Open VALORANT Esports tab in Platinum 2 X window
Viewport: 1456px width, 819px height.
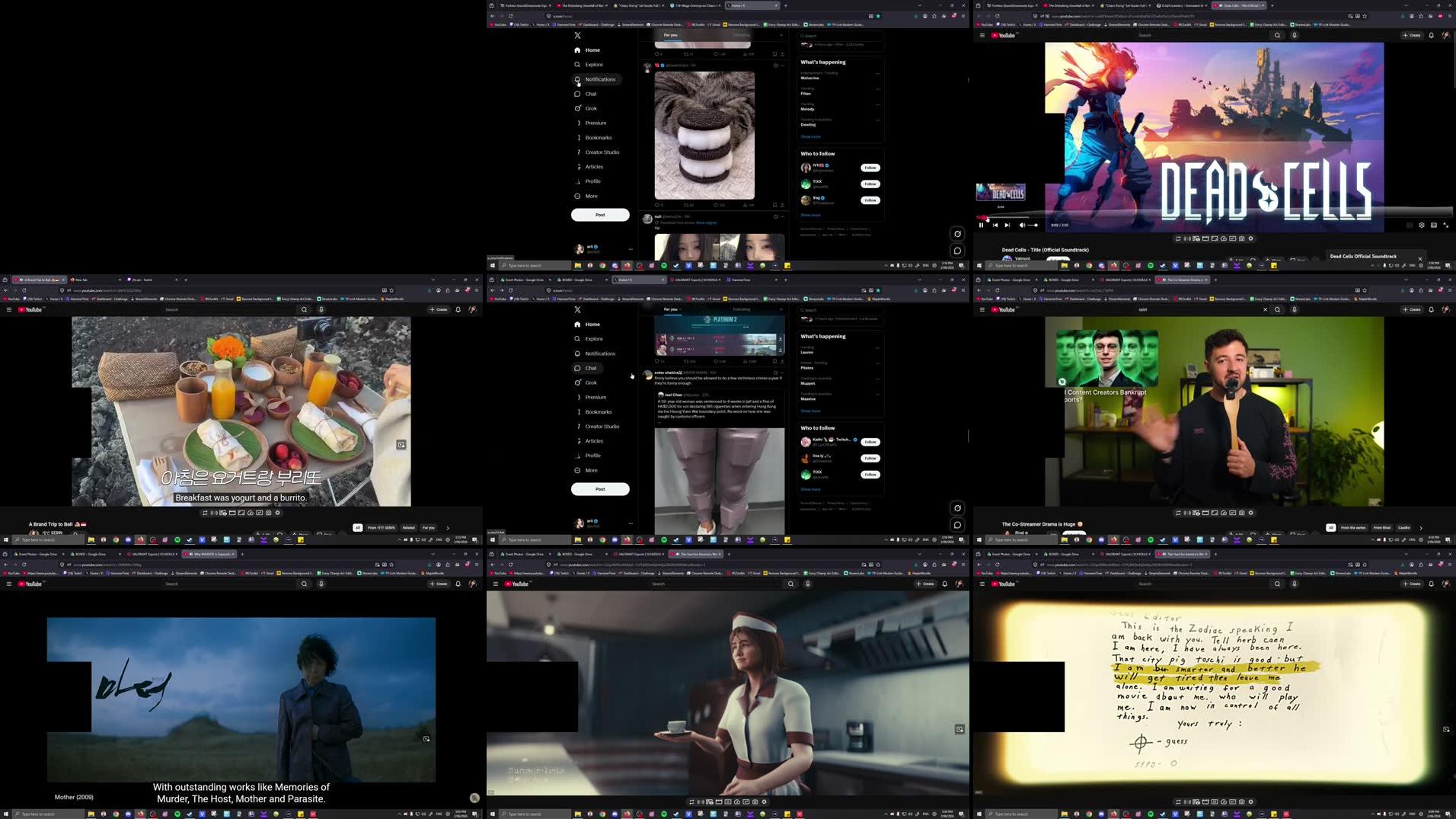click(696, 280)
